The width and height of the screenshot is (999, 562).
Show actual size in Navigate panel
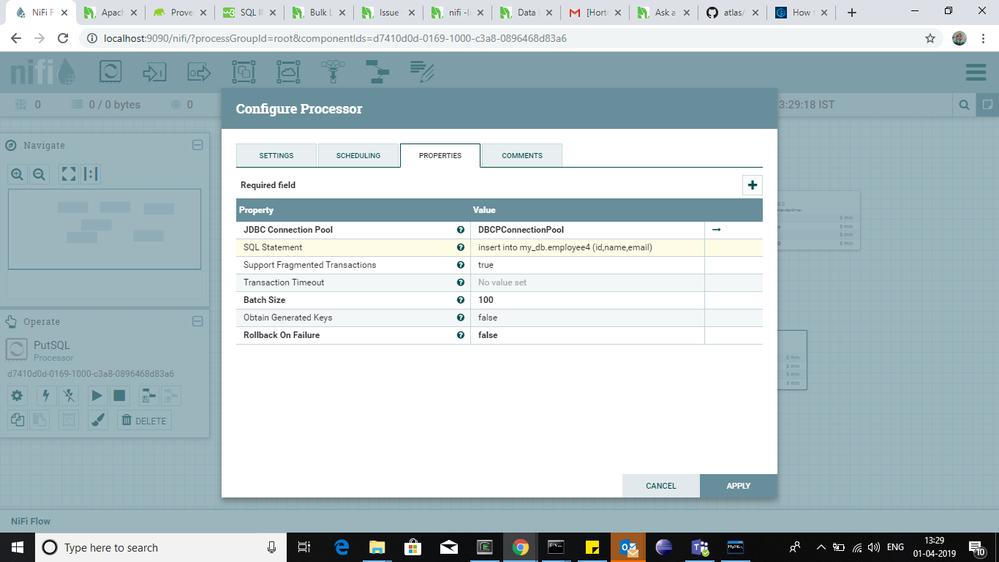91,174
